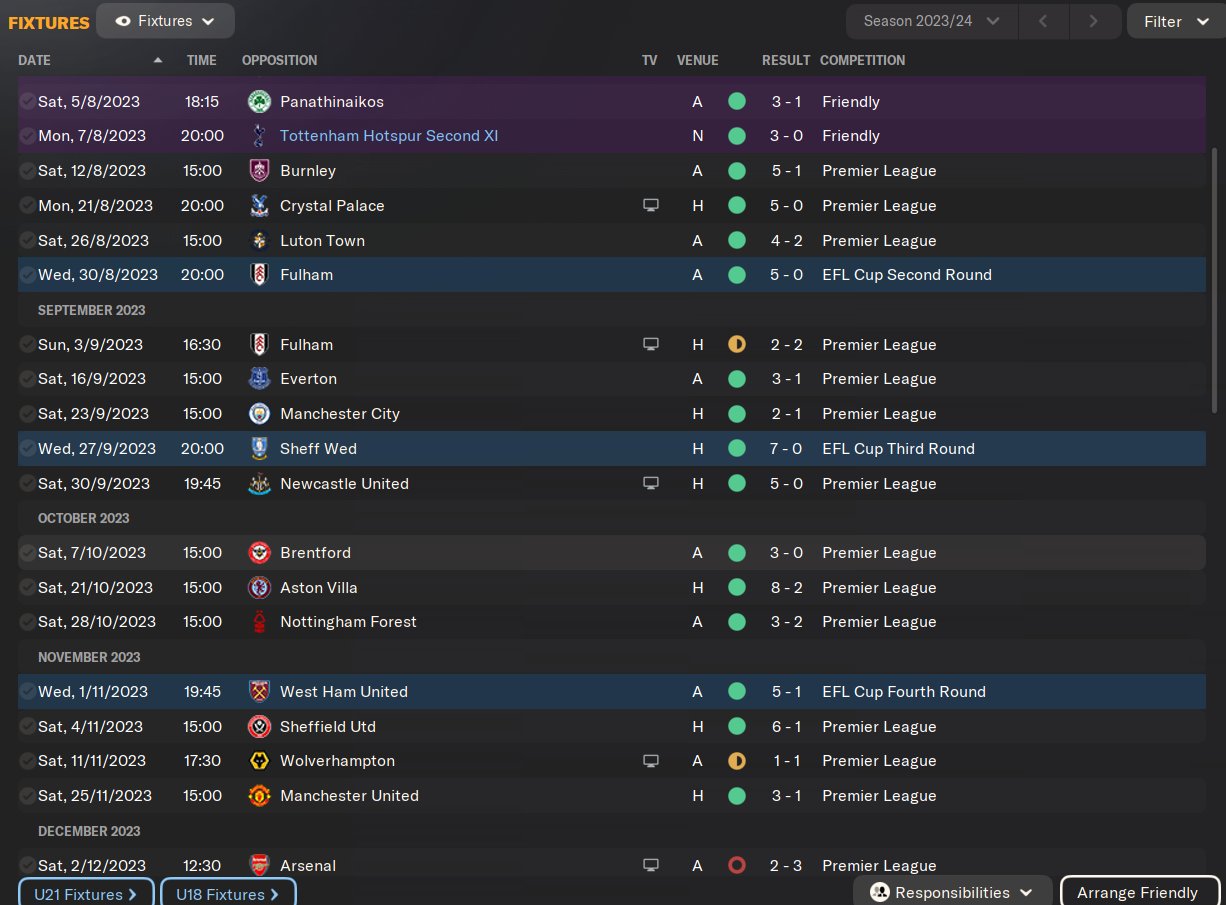This screenshot has height=905, width=1226.
Task: Go to next season with the right arrow
Action: click(1093, 21)
